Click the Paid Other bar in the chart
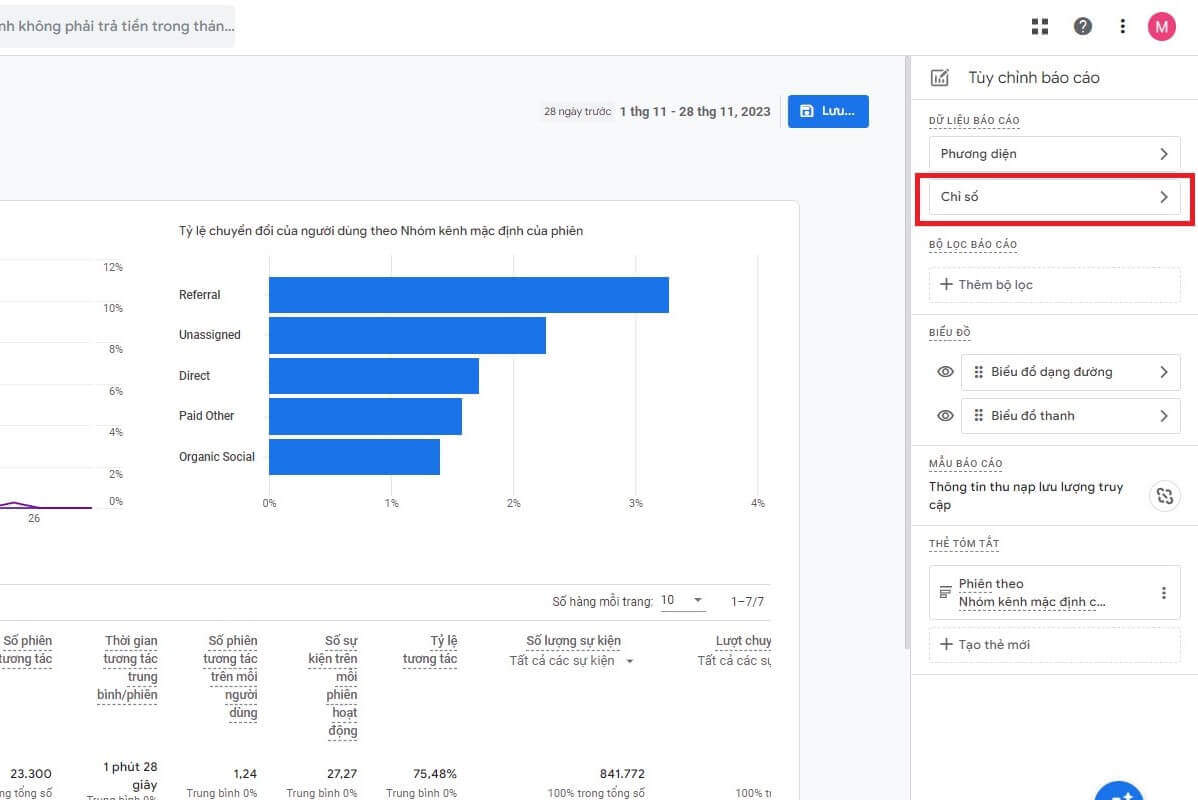 [365, 416]
